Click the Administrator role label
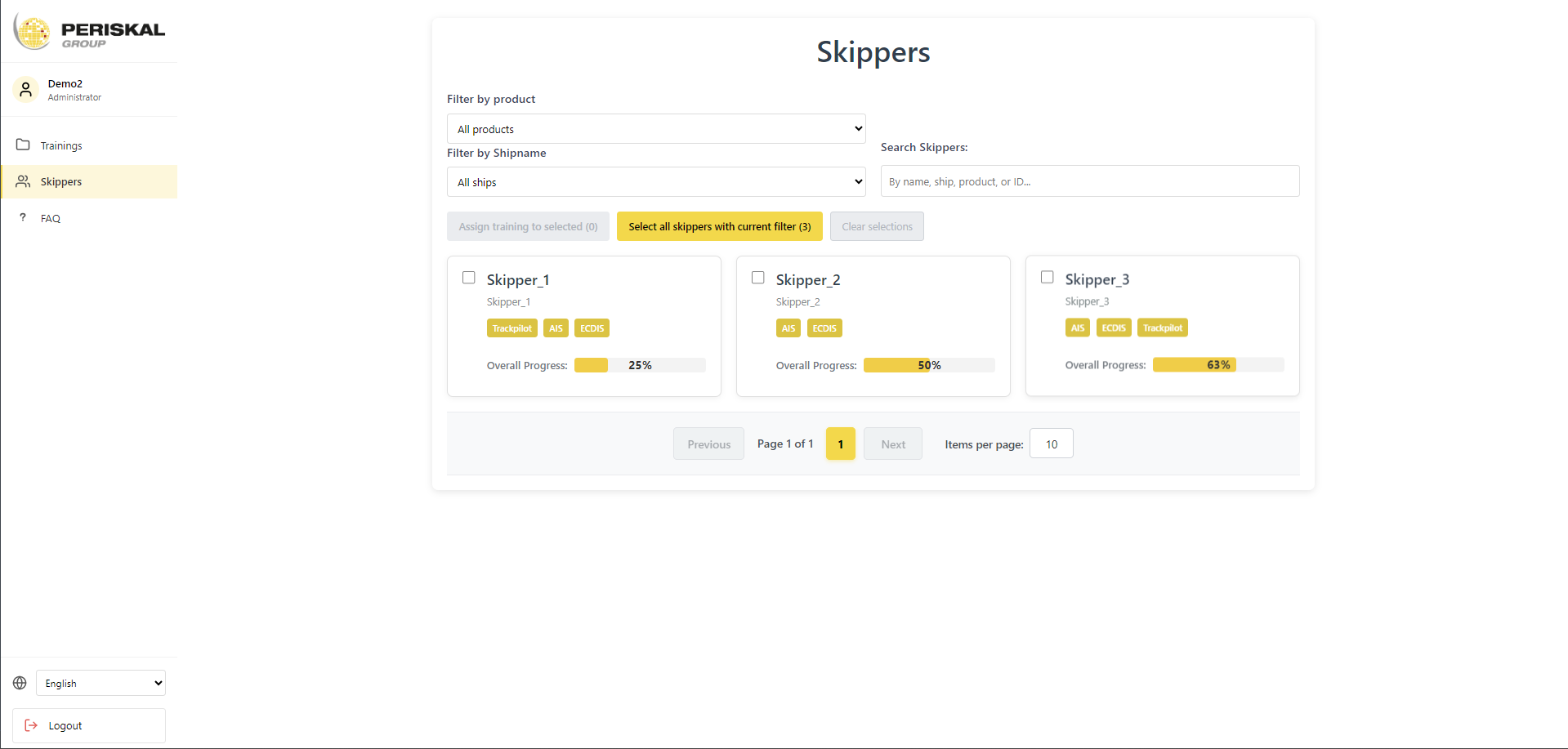The image size is (1568, 749). click(x=74, y=97)
